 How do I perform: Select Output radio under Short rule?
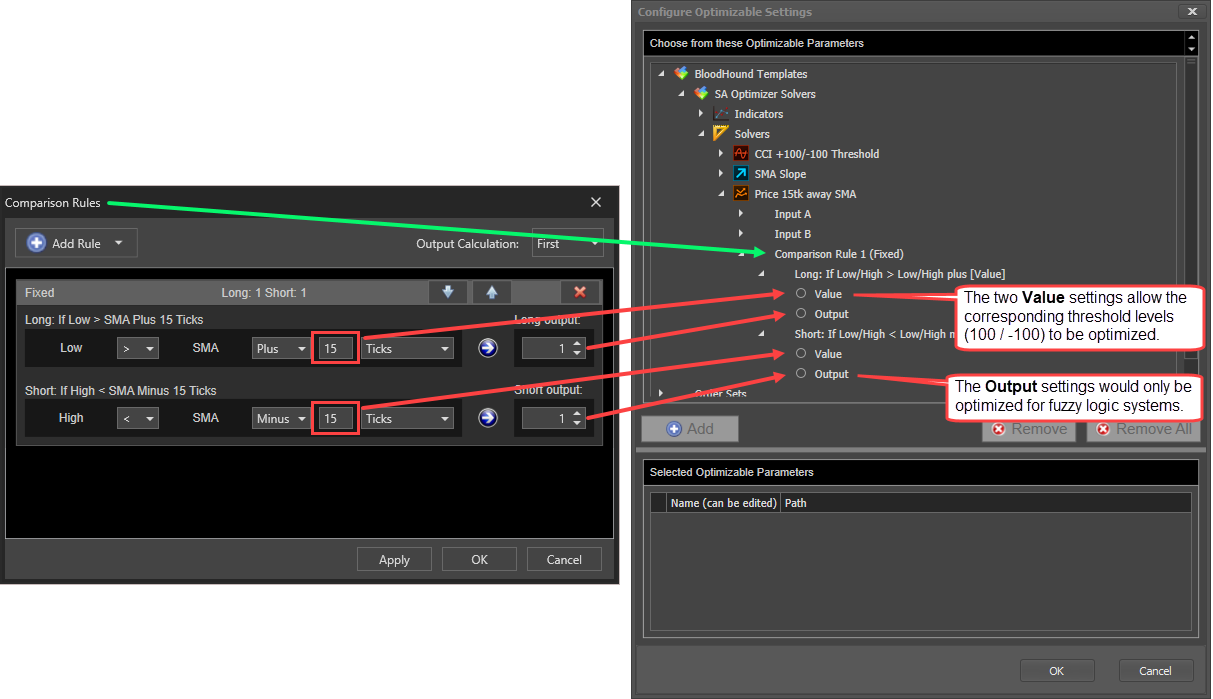click(801, 374)
